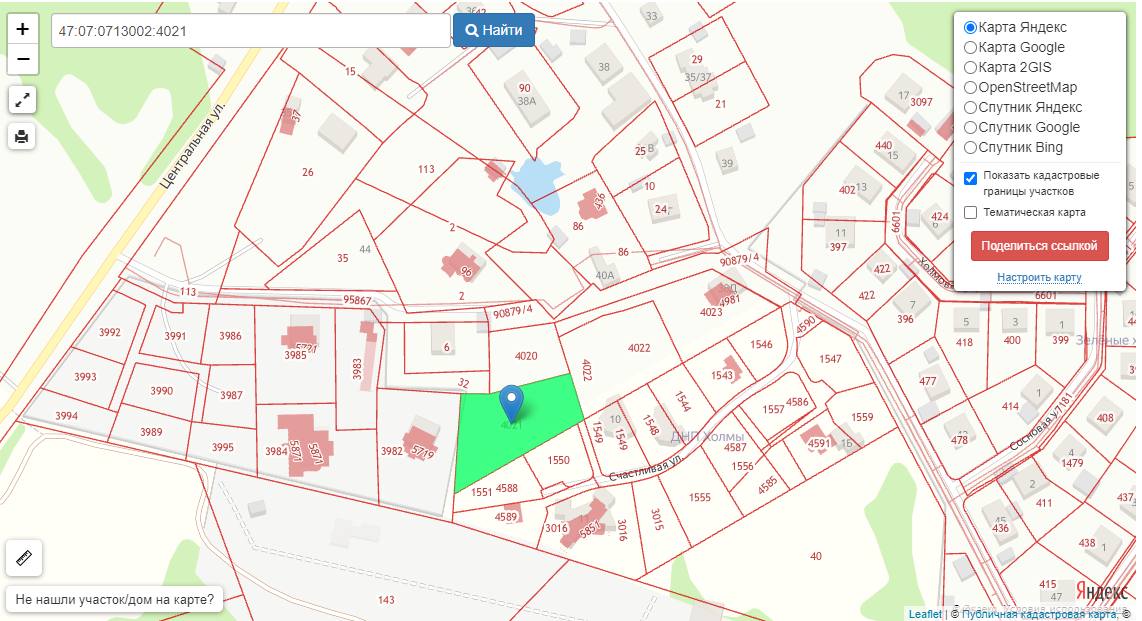The width and height of the screenshot is (1142, 621).
Task: Click parcel number 1555
Action: coord(700,497)
